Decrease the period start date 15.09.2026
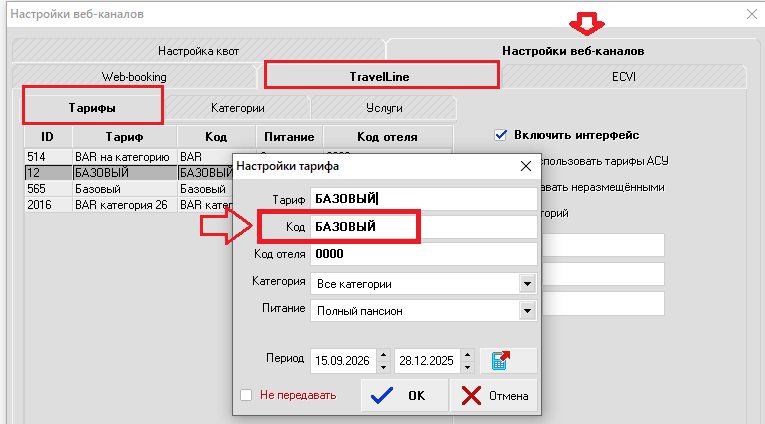 [383, 367]
